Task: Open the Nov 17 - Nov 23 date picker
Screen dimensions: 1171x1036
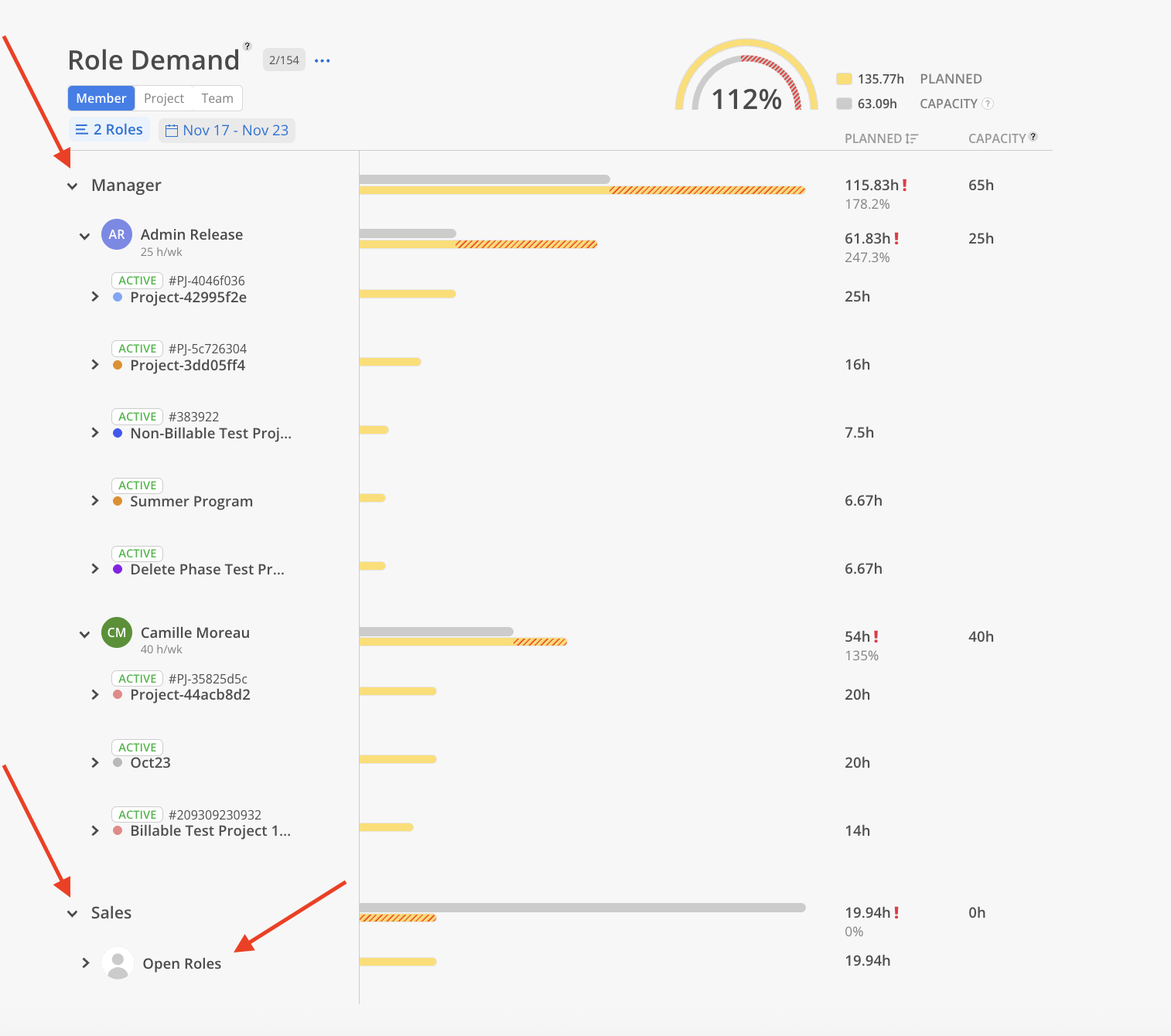Action: tap(227, 131)
